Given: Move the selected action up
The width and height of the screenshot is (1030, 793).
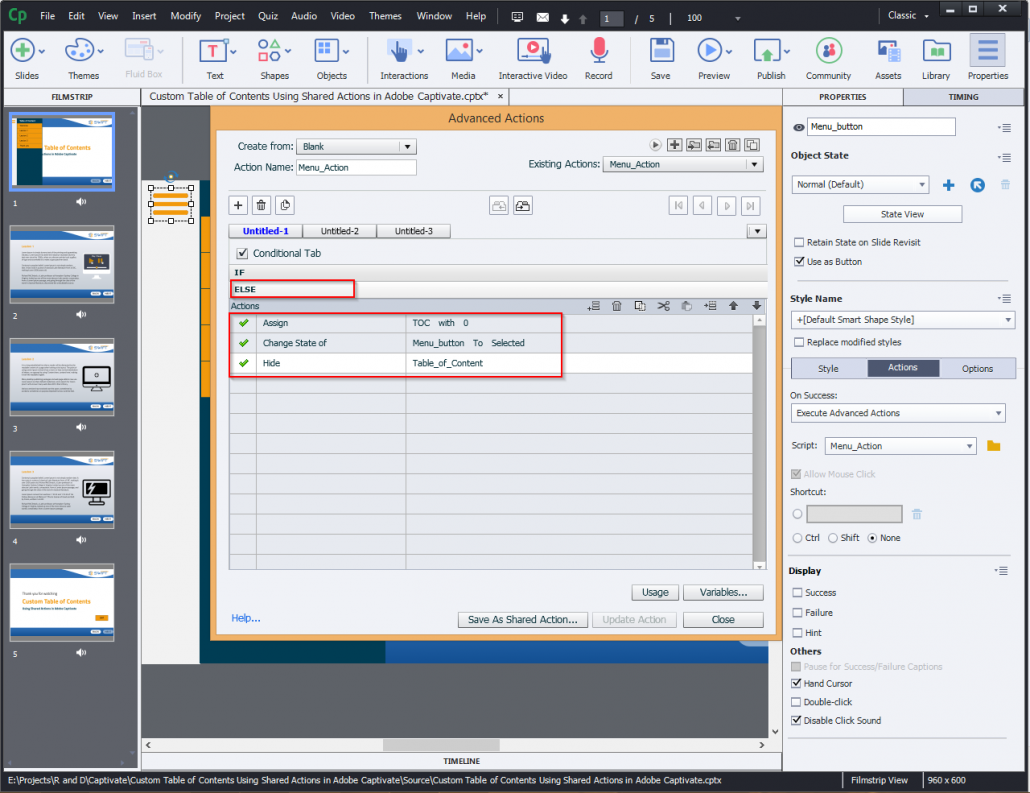Looking at the screenshot, I should coord(734,306).
